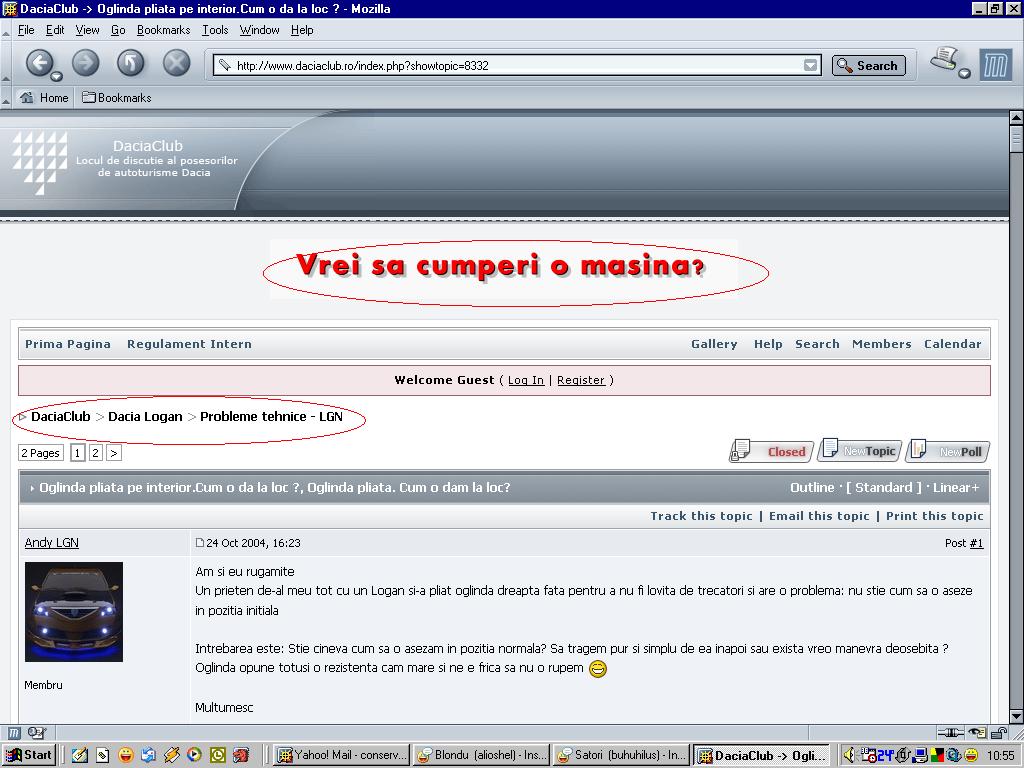The height and width of the screenshot is (768, 1024).
Task: Expand the Print button dropdown arrow
Action: pos(964,73)
